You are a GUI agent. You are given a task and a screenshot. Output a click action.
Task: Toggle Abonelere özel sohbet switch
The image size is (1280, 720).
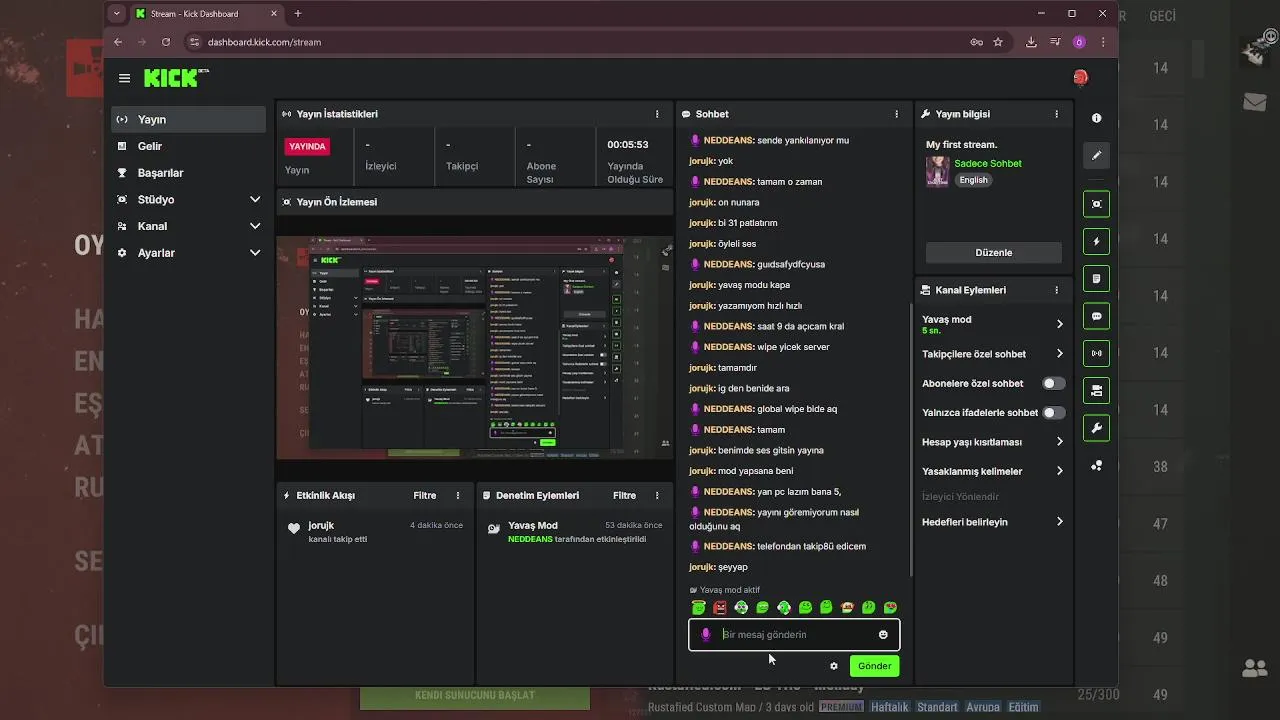(1054, 383)
